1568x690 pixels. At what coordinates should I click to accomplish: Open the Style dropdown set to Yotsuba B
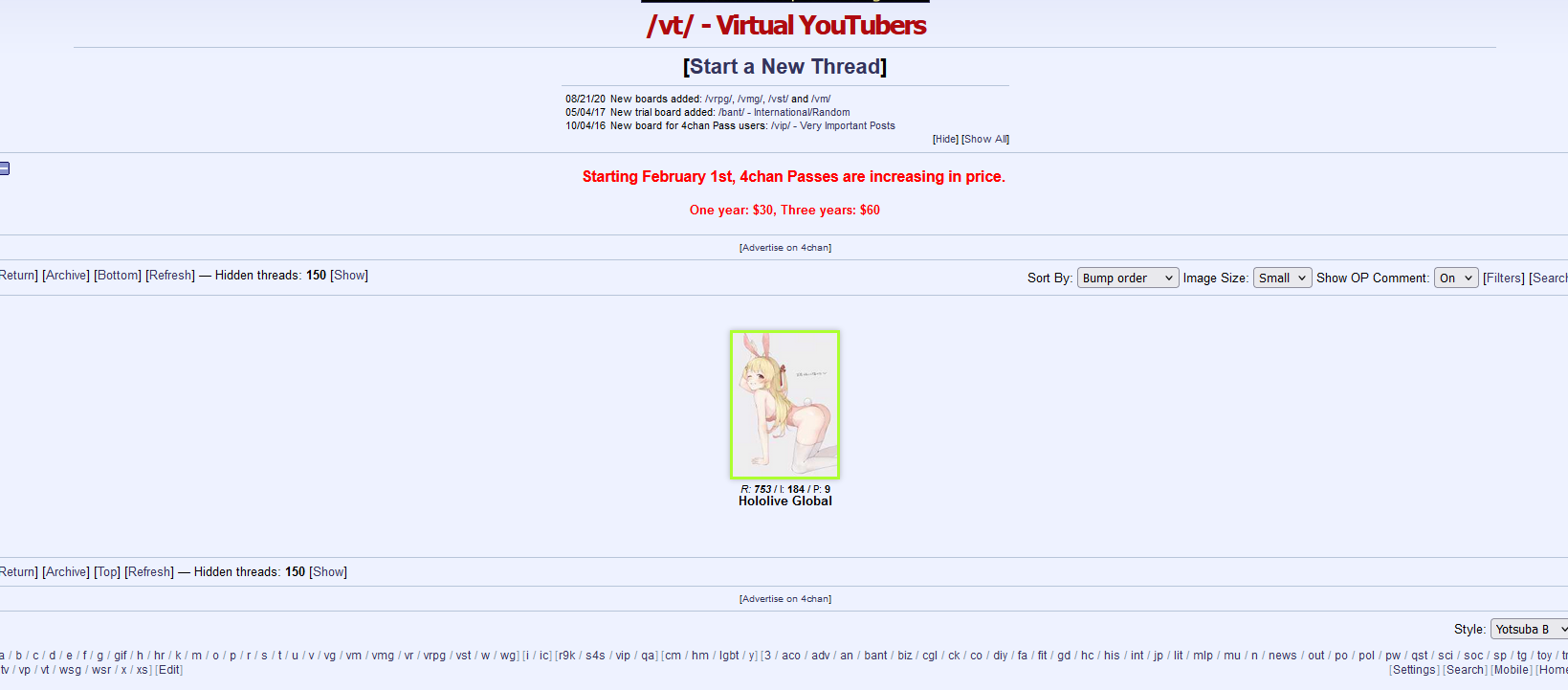[x=1531, y=629]
